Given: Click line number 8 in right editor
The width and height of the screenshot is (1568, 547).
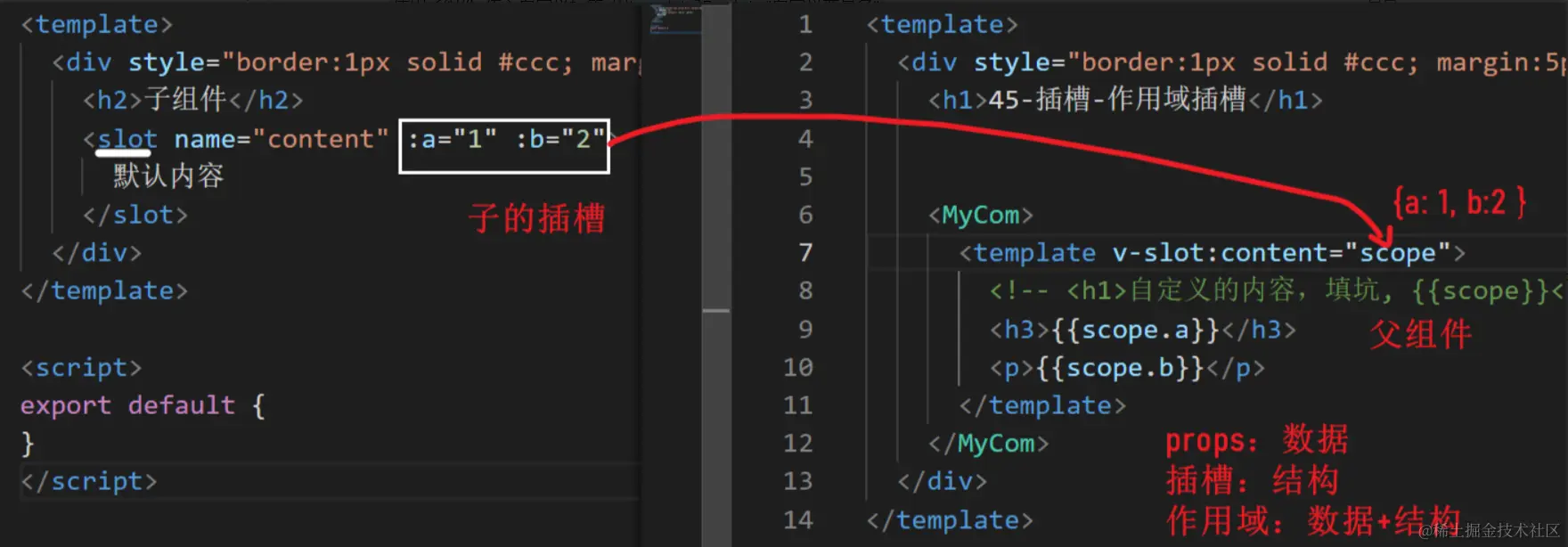Looking at the screenshot, I should tap(805, 290).
